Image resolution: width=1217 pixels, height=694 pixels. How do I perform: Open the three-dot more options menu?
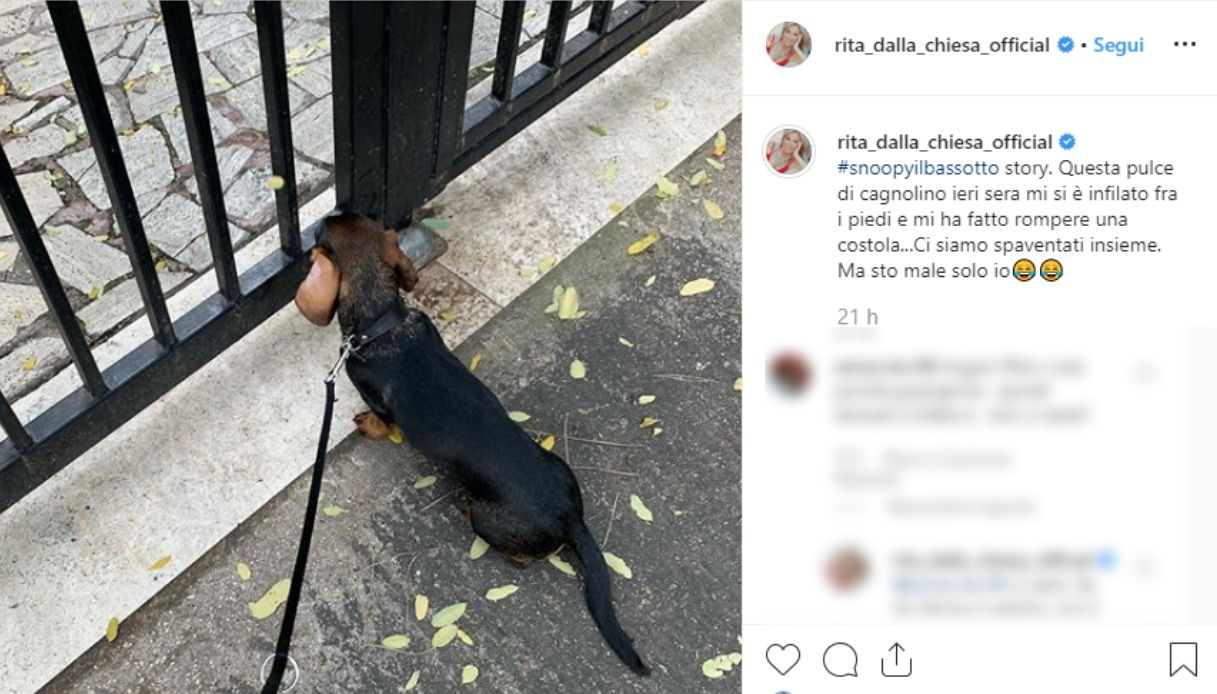point(1184,45)
